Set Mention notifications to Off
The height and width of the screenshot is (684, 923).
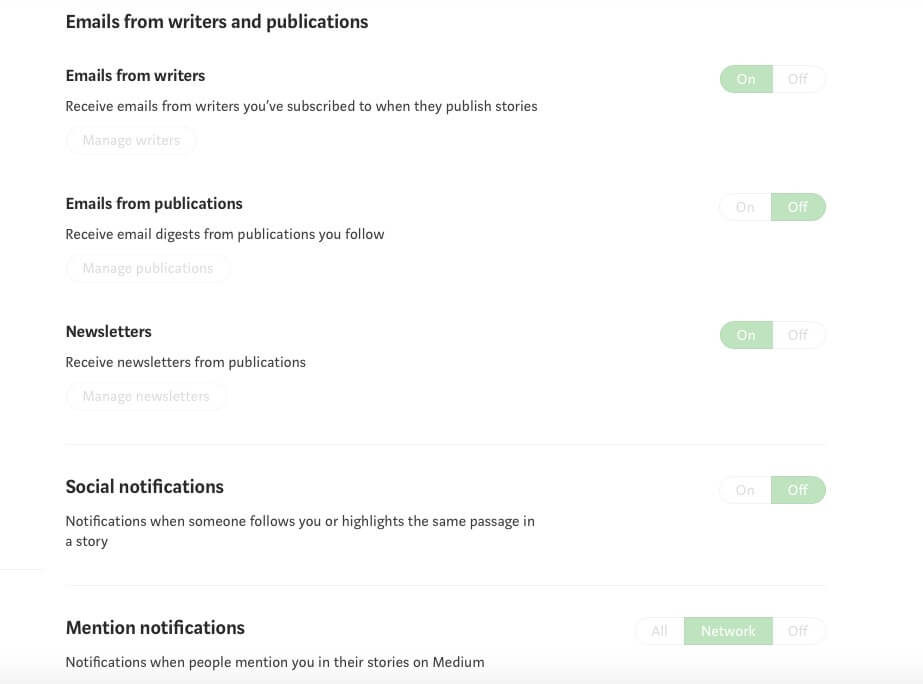[x=798, y=631]
